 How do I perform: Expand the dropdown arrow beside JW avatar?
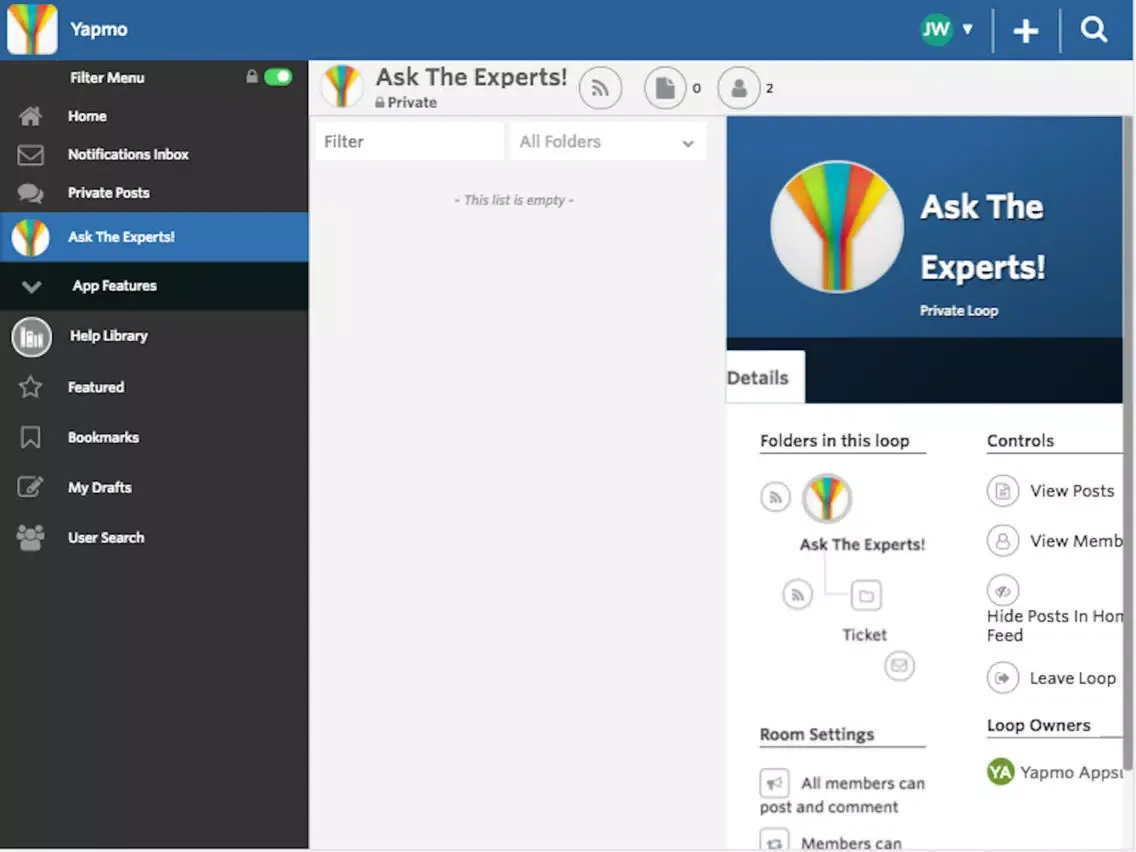967,30
